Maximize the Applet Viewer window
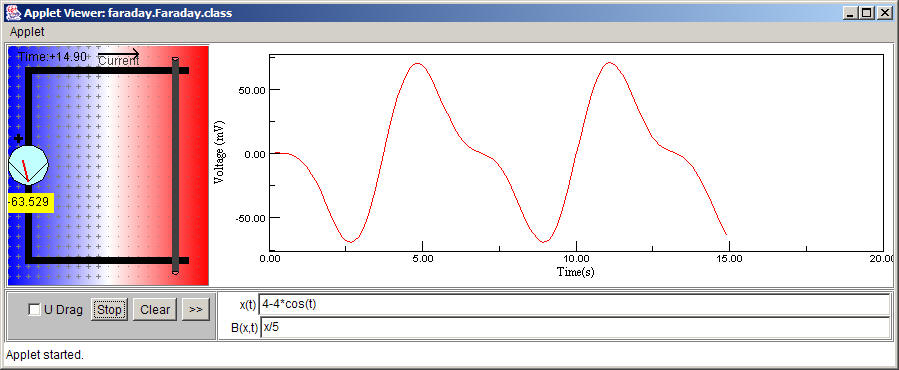 coord(866,12)
